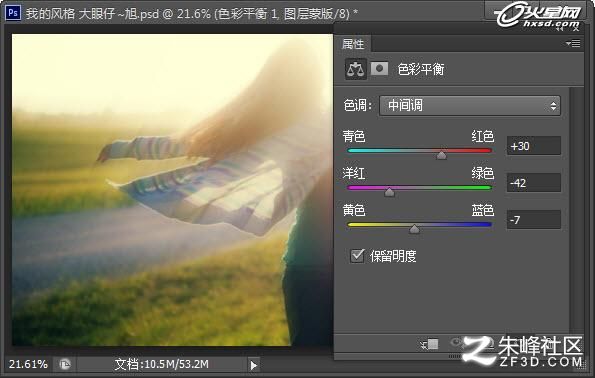The height and width of the screenshot is (378, 595).
Task: Open the 色调 中间调 dropdown
Action: 470,106
